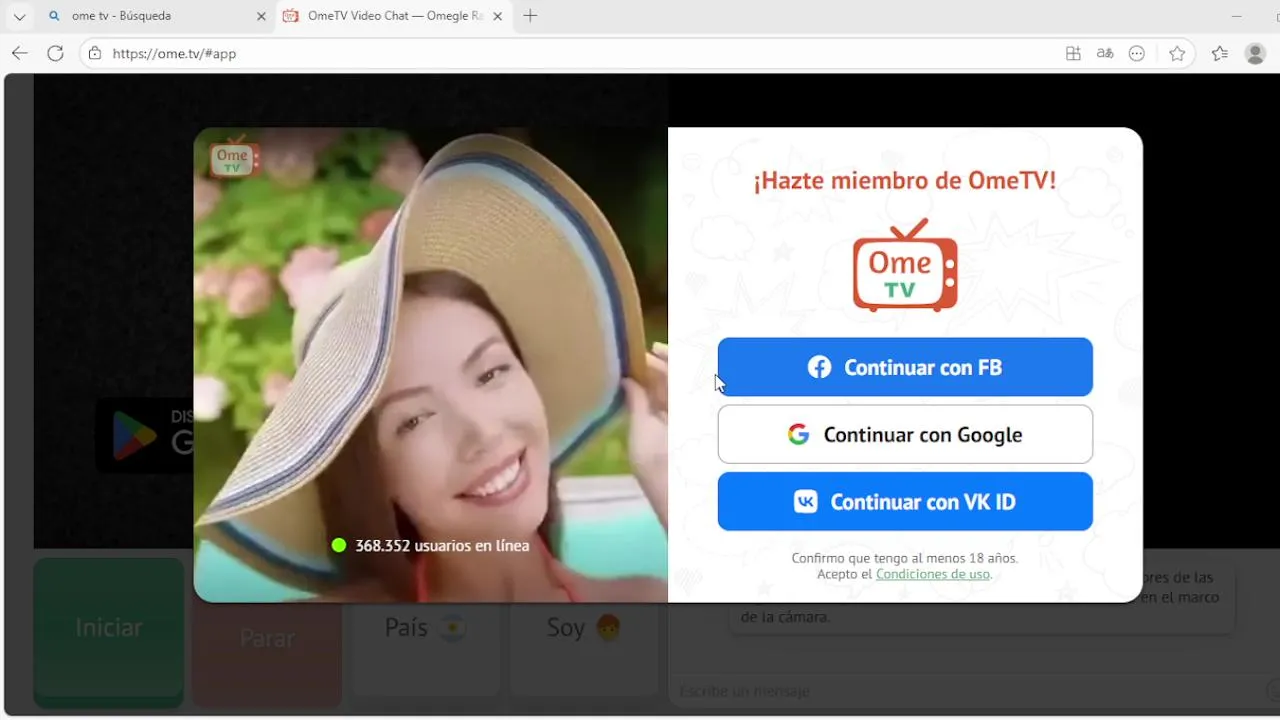Image resolution: width=1280 pixels, height=720 pixels.
Task: Click the Escribe un mensaje input field
Action: pos(968,691)
